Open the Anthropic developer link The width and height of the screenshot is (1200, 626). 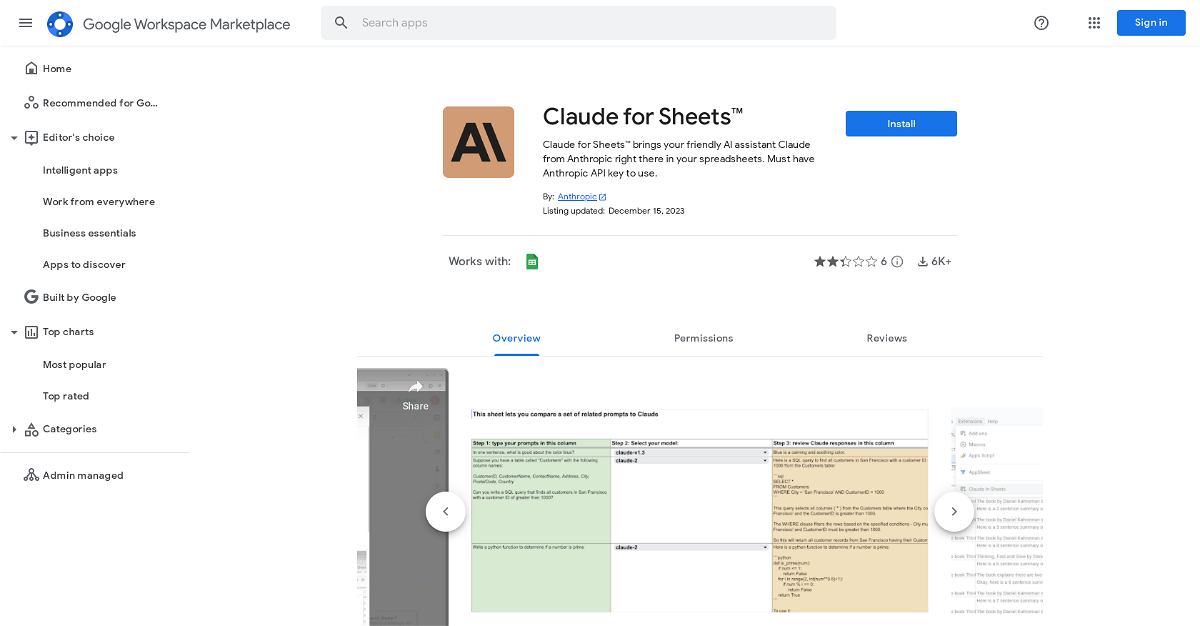pyautogui.click(x=577, y=197)
